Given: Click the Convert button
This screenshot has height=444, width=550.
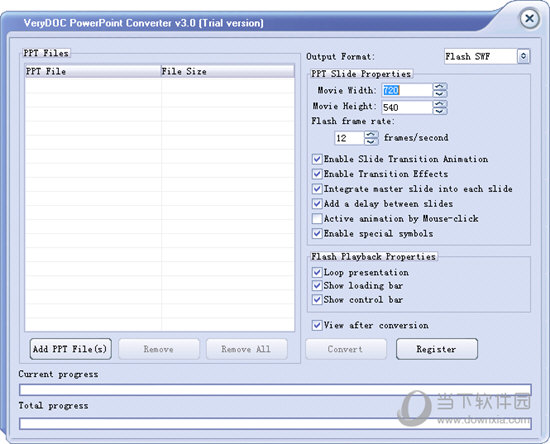Looking at the screenshot, I should click(346, 349).
